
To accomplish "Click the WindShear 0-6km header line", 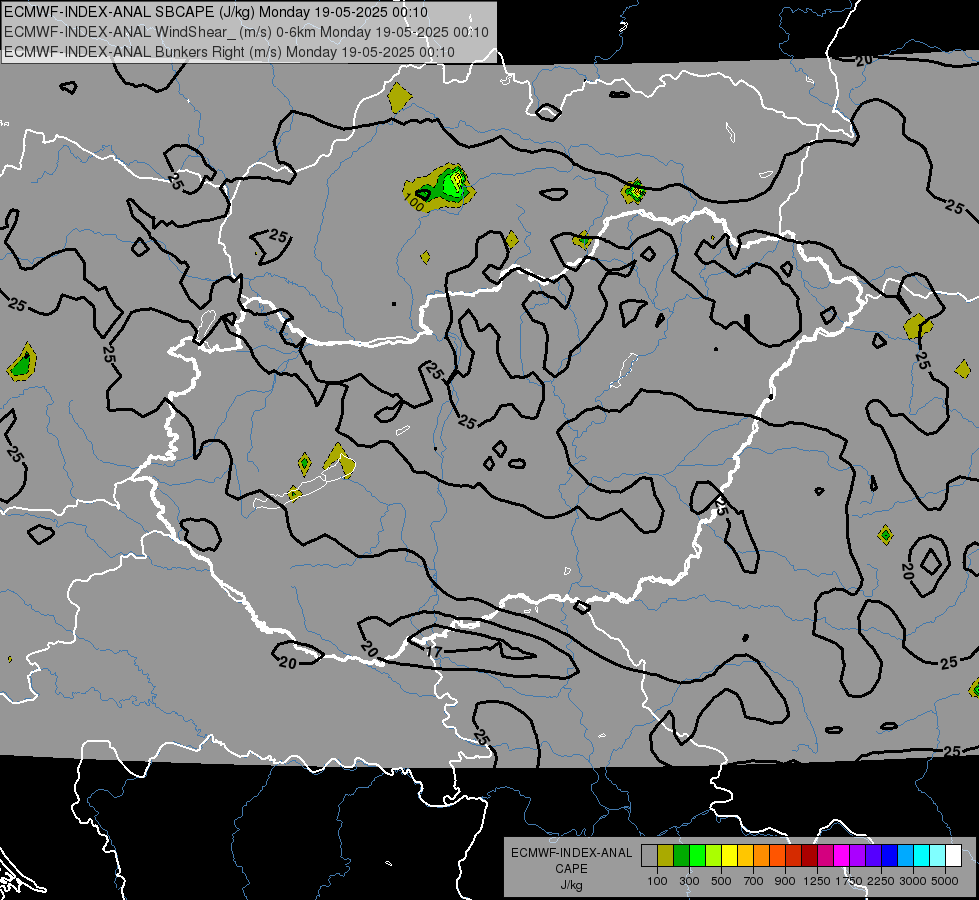I will 246,32.
